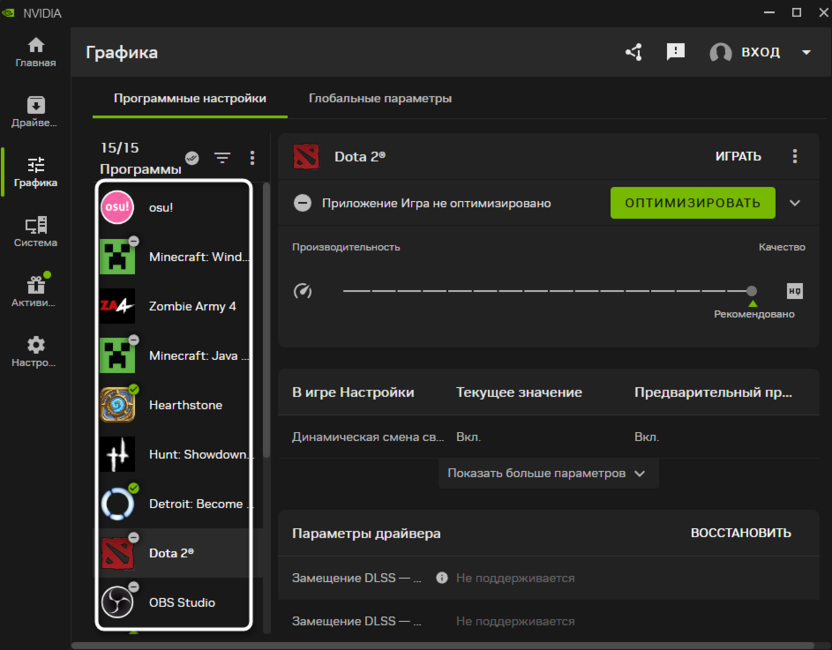Select the Графика sidebar item
Screen dimensions: 832x650
36,172
